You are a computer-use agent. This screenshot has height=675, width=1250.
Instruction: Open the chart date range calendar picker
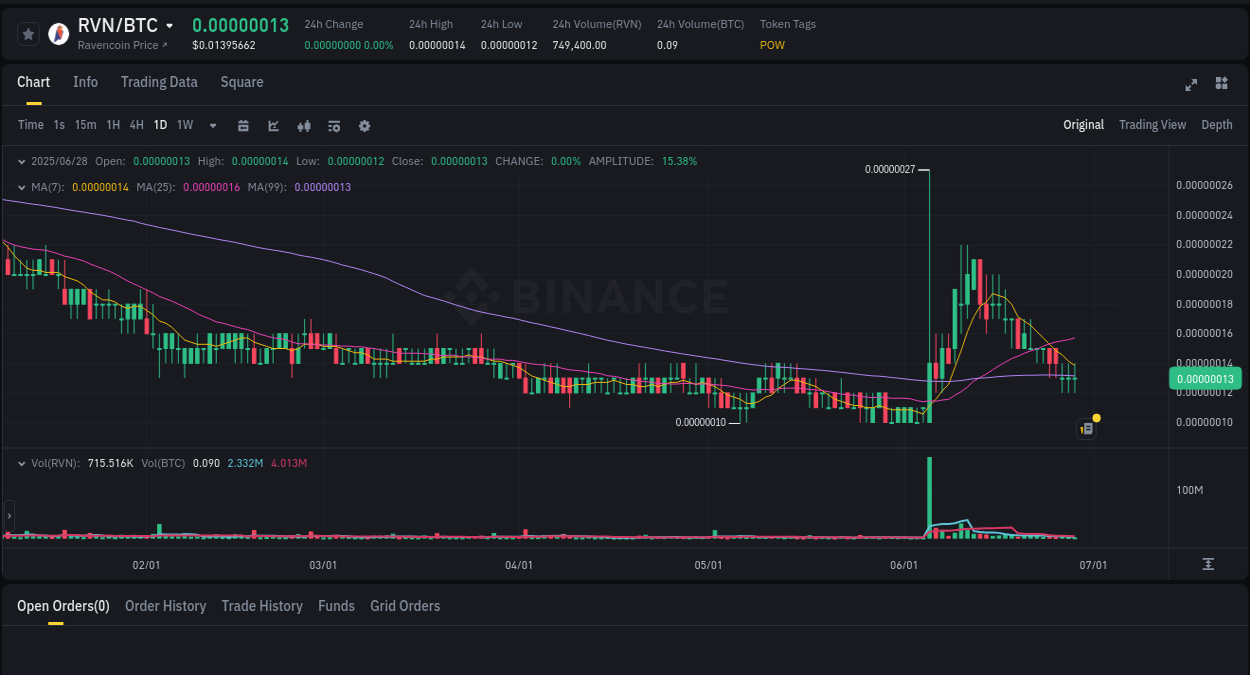(x=243, y=125)
